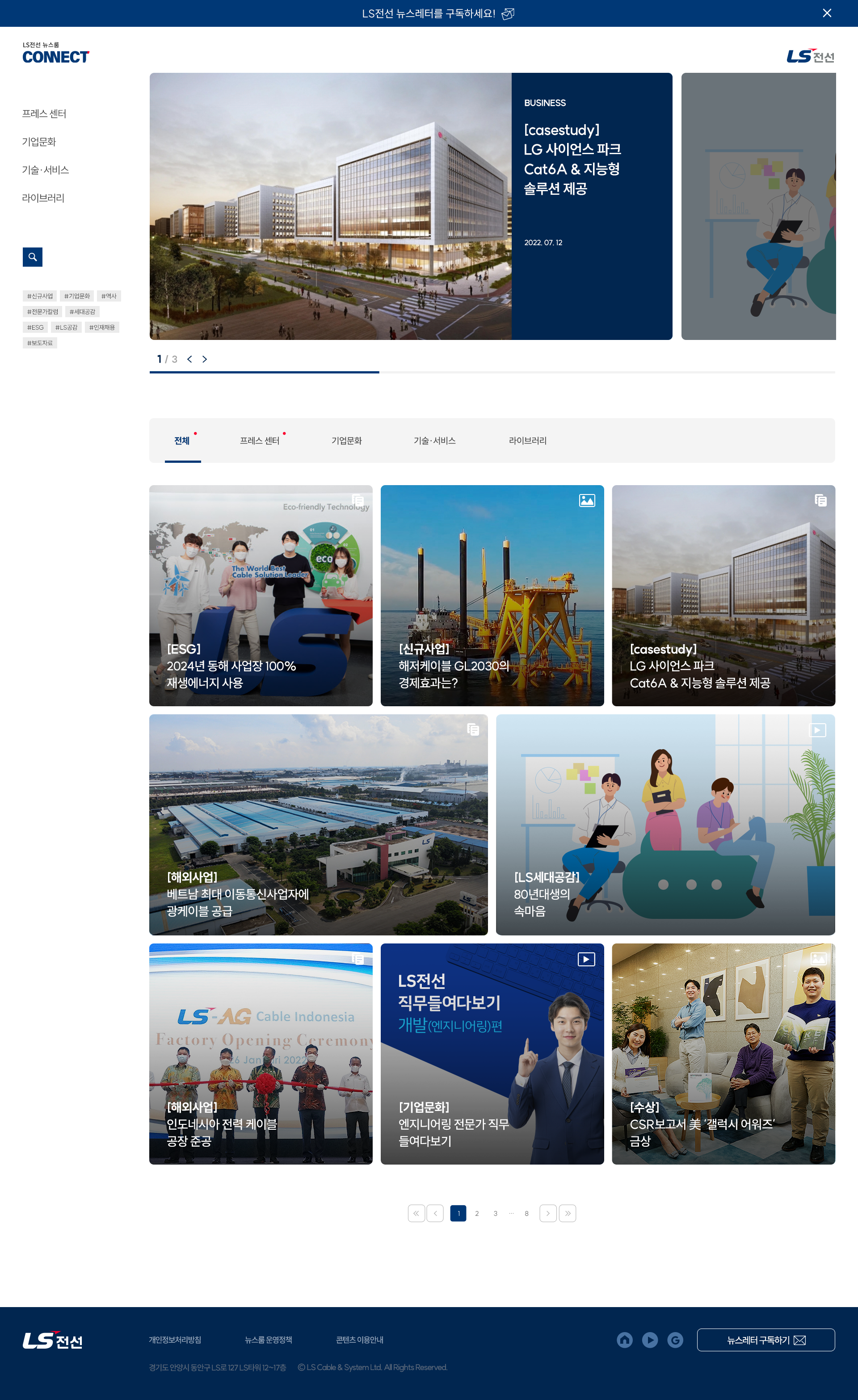This screenshot has width=858, height=1400.
Task: Select page 1 in pagination
Action: [458, 1213]
